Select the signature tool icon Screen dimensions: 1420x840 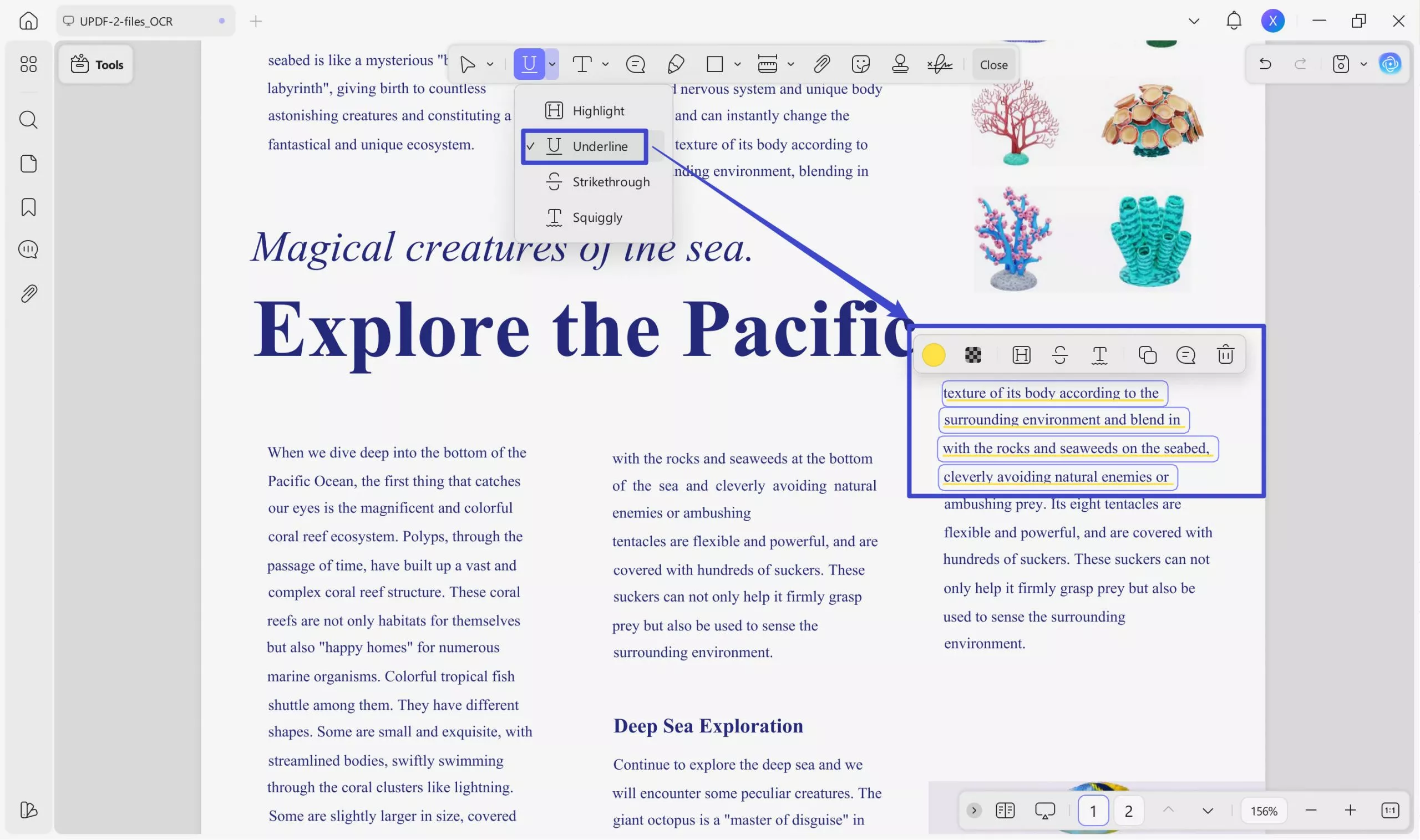pos(940,64)
